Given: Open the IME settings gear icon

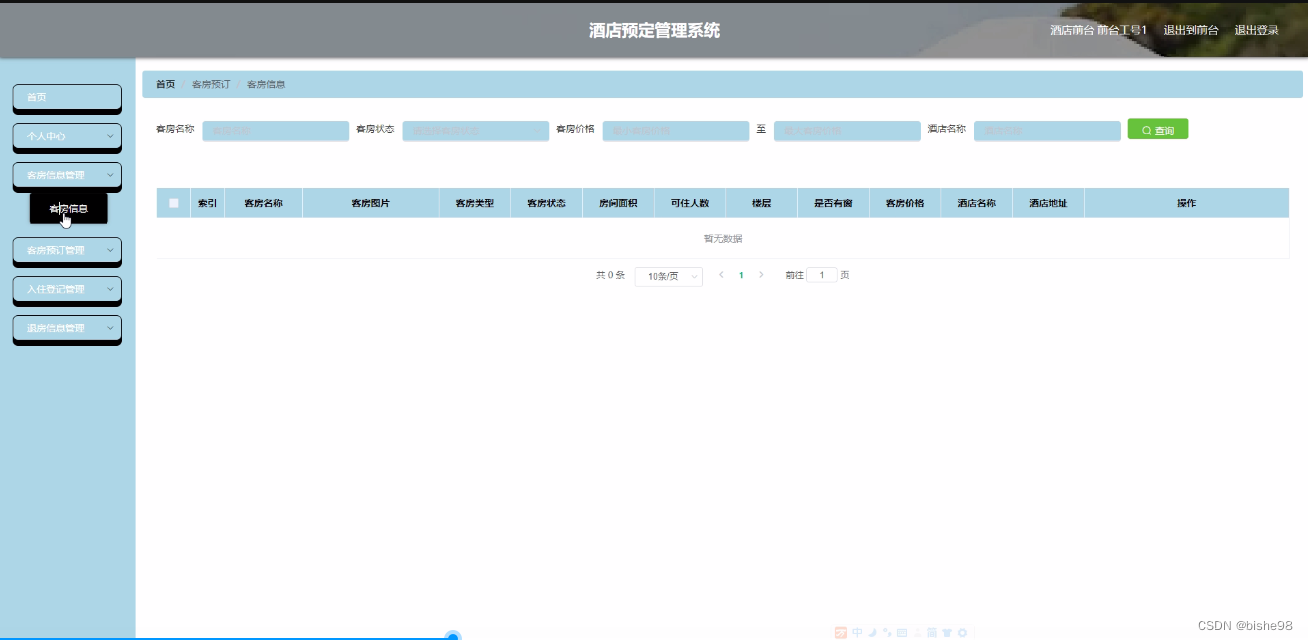Looking at the screenshot, I should click(x=960, y=632).
